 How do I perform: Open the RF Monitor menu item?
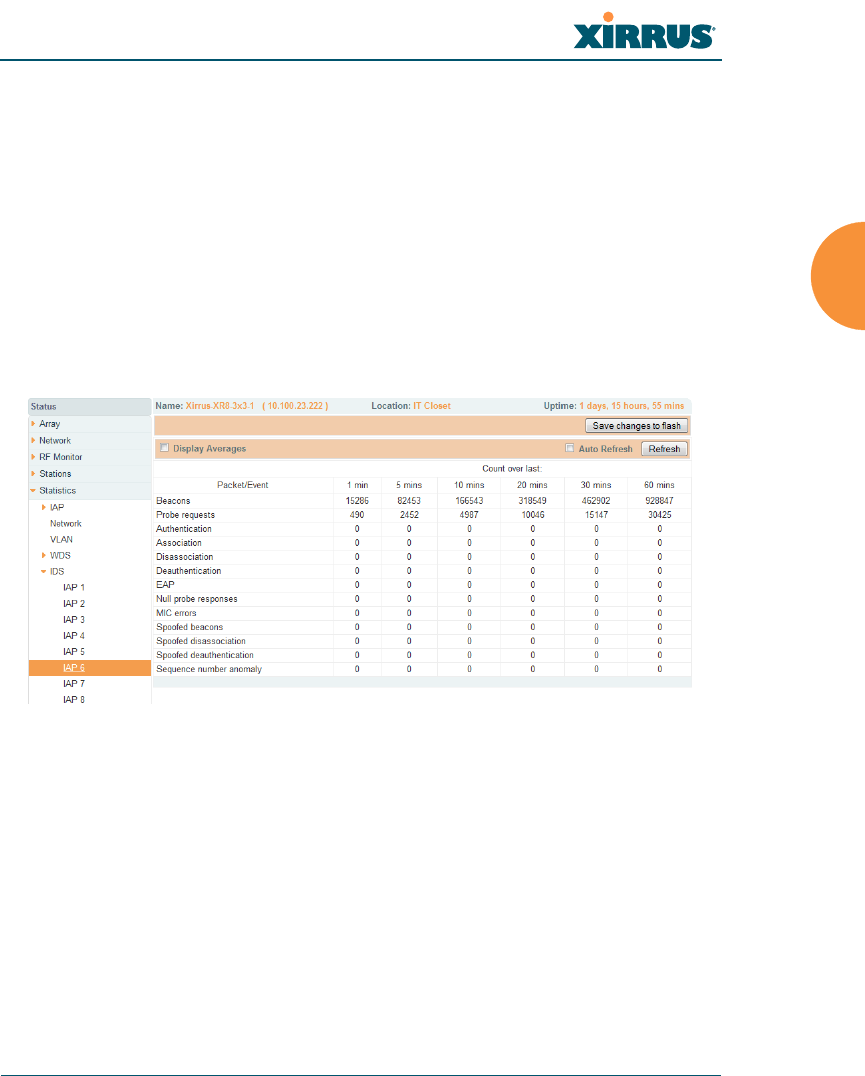pos(60,457)
